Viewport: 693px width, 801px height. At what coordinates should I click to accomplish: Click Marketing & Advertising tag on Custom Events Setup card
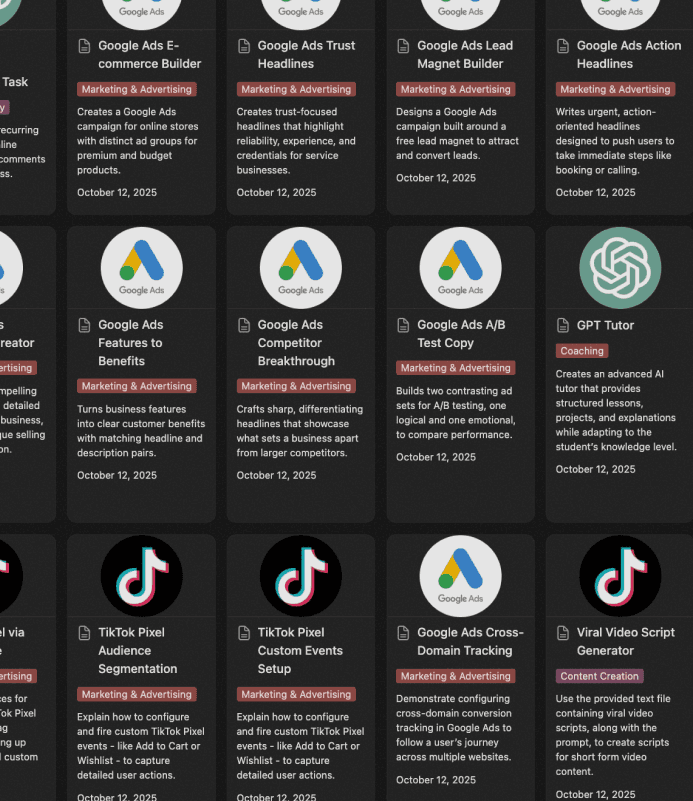(296, 694)
